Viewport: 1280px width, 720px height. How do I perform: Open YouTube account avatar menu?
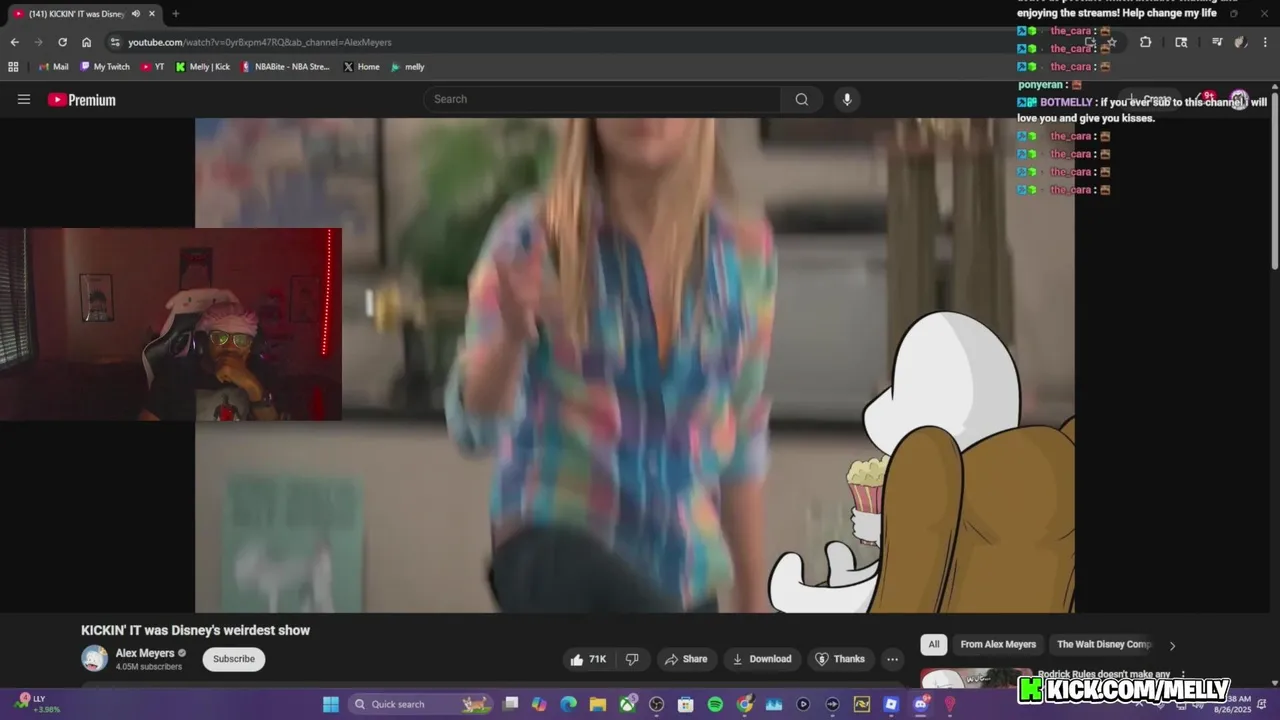click(1239, 99)
